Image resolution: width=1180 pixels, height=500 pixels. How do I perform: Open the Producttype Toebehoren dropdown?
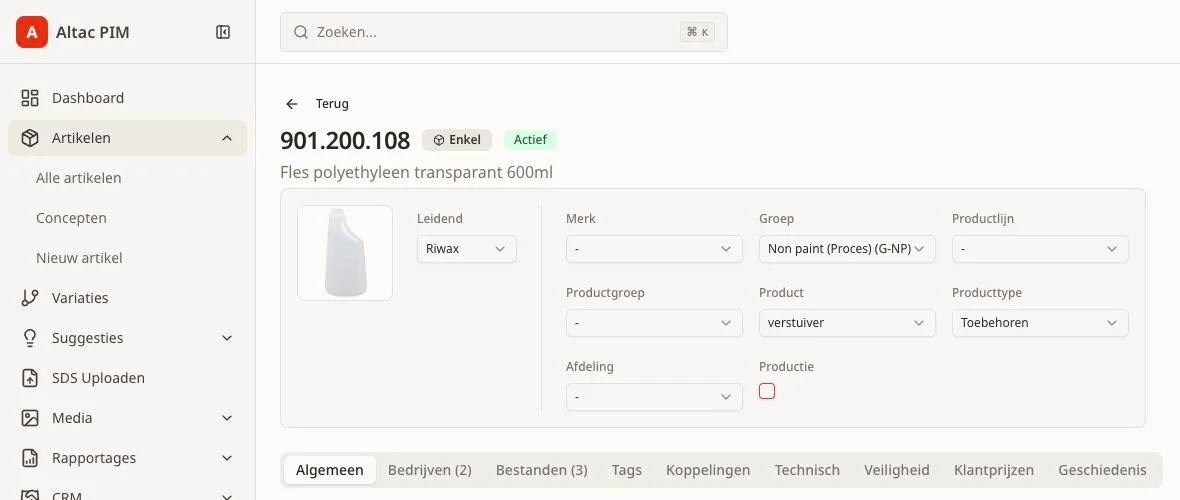coord(1040,323)
